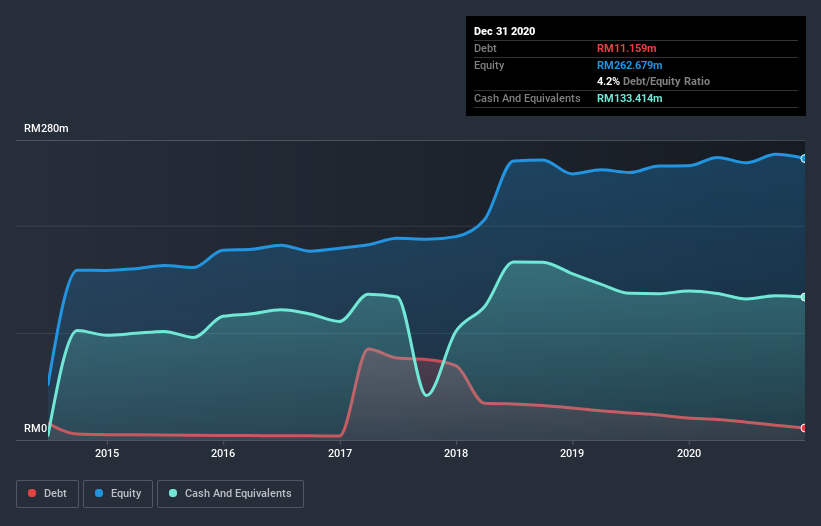This screenshot has height=526, width=821.
Task: Click the 2015 x-axis label
Action: pyautogui.click(x=107, y=453)
